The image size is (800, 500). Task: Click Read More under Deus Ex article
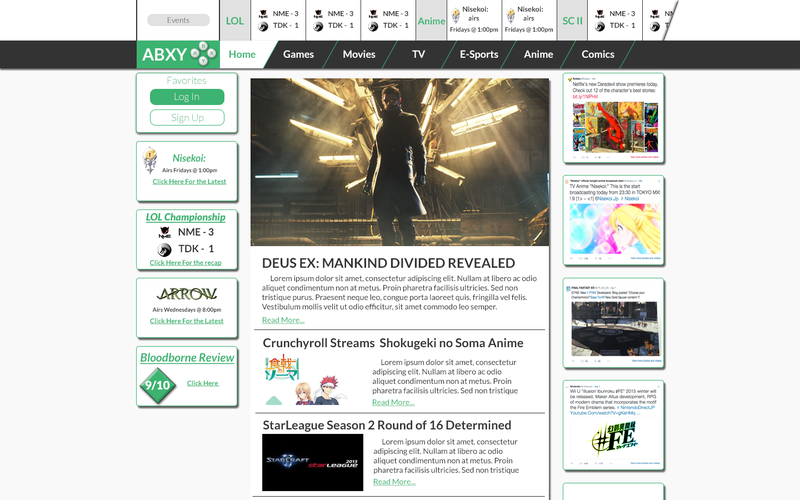click(x=283, y=320)
